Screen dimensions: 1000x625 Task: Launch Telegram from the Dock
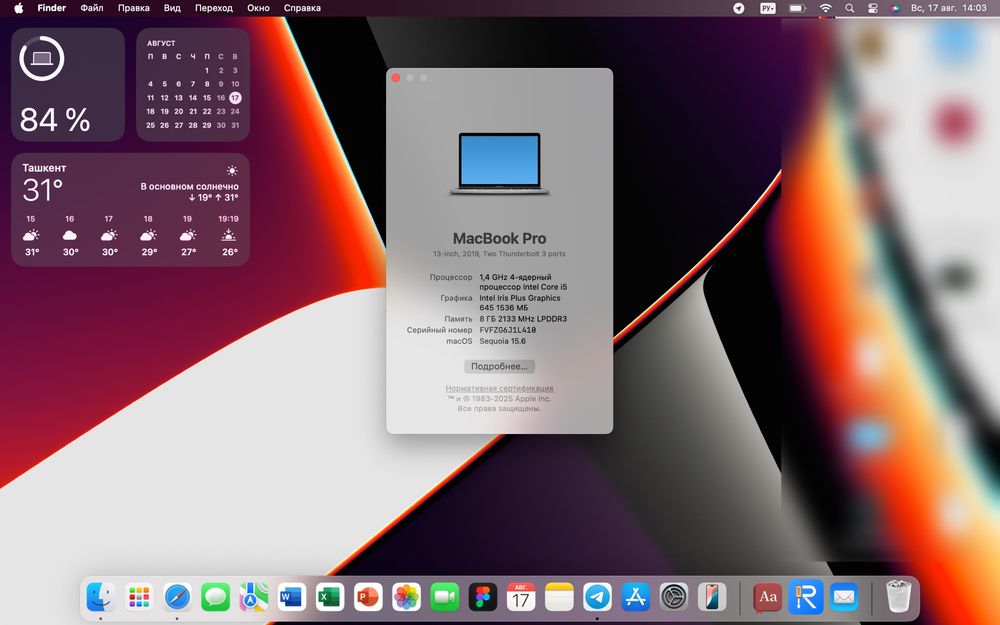pos(598,598)
